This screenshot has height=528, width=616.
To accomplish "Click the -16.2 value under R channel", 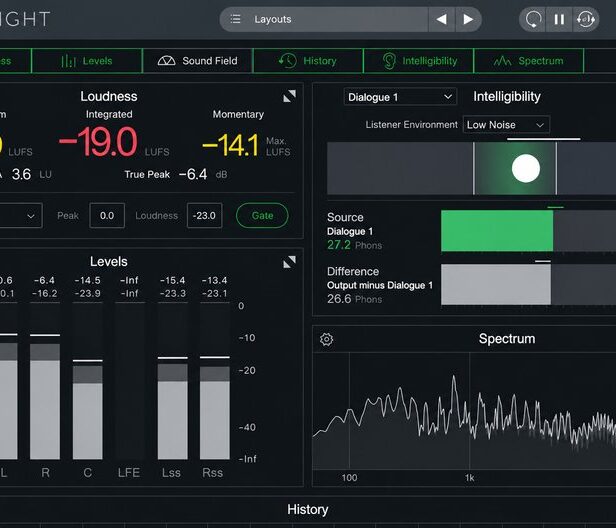I will click(45, 293).
